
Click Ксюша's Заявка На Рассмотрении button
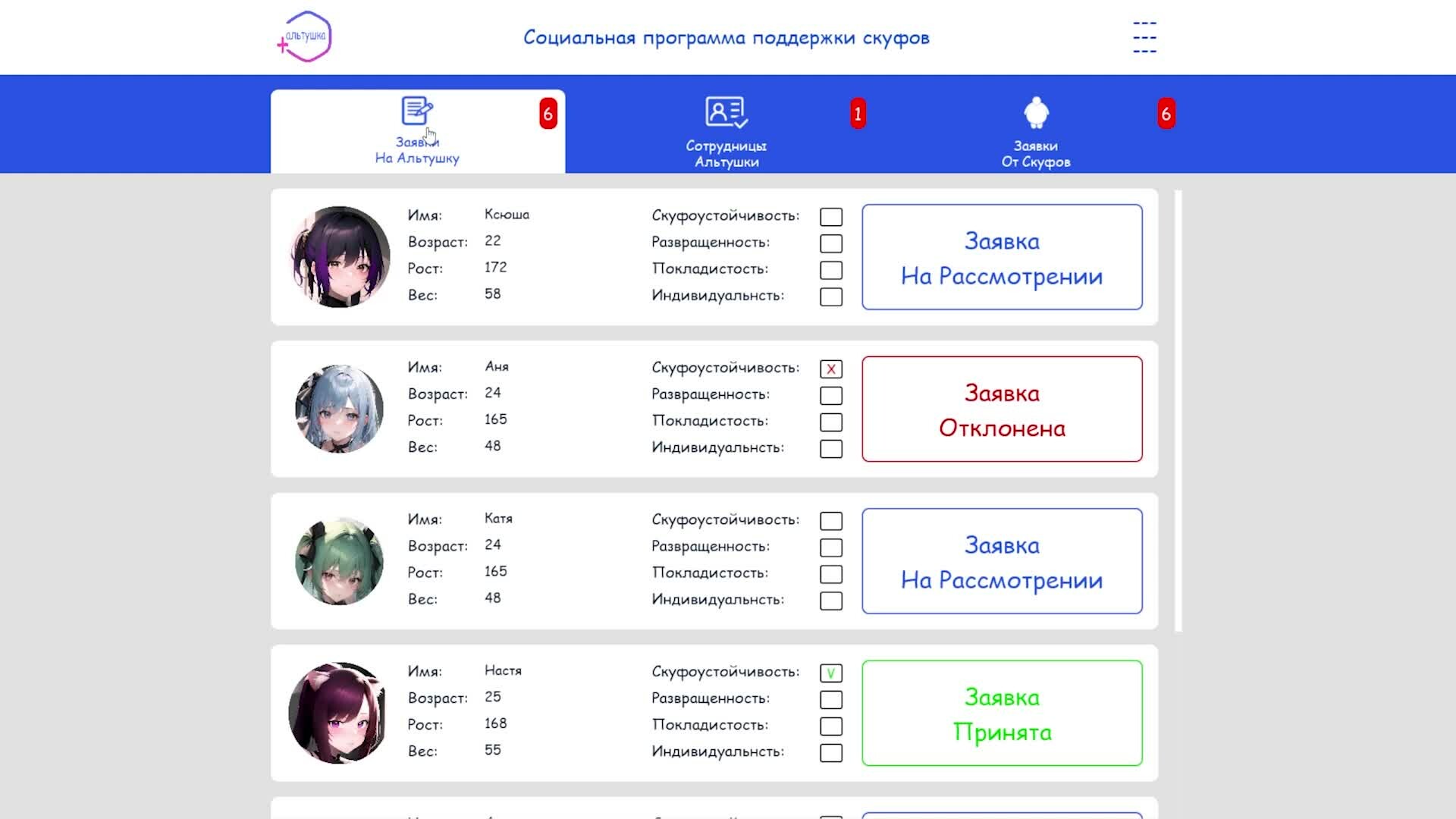coord(1002,257)
